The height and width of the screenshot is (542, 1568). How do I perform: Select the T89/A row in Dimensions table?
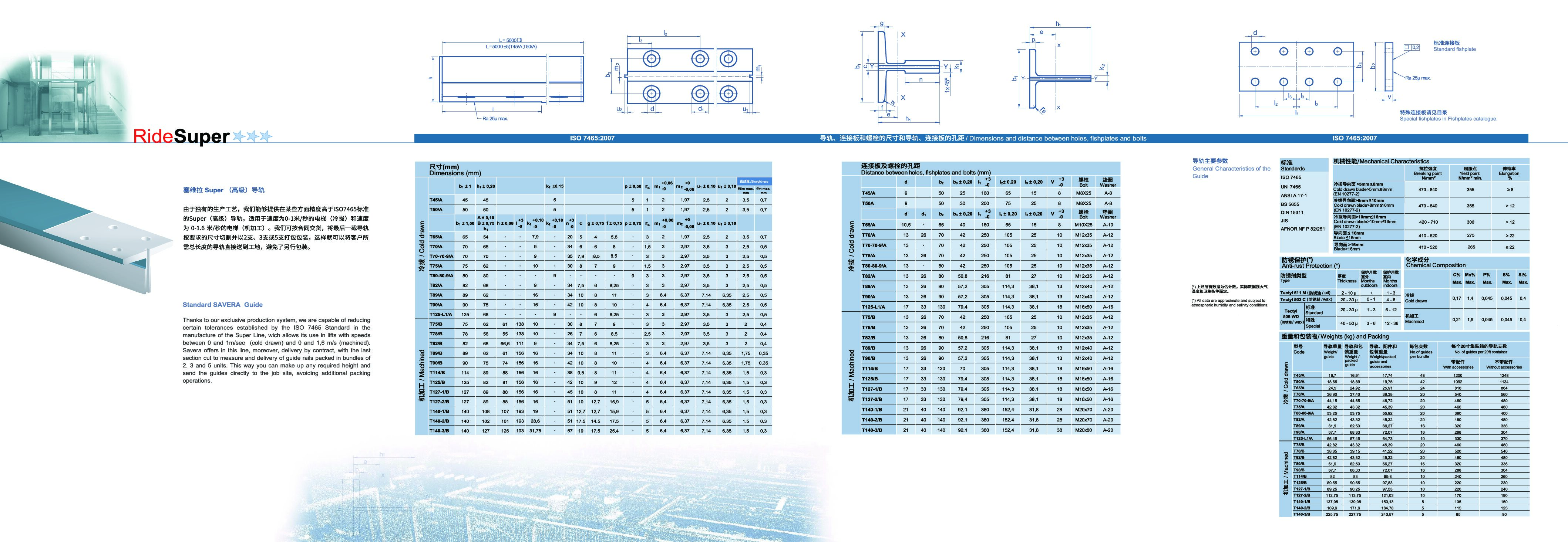[436, 295]
